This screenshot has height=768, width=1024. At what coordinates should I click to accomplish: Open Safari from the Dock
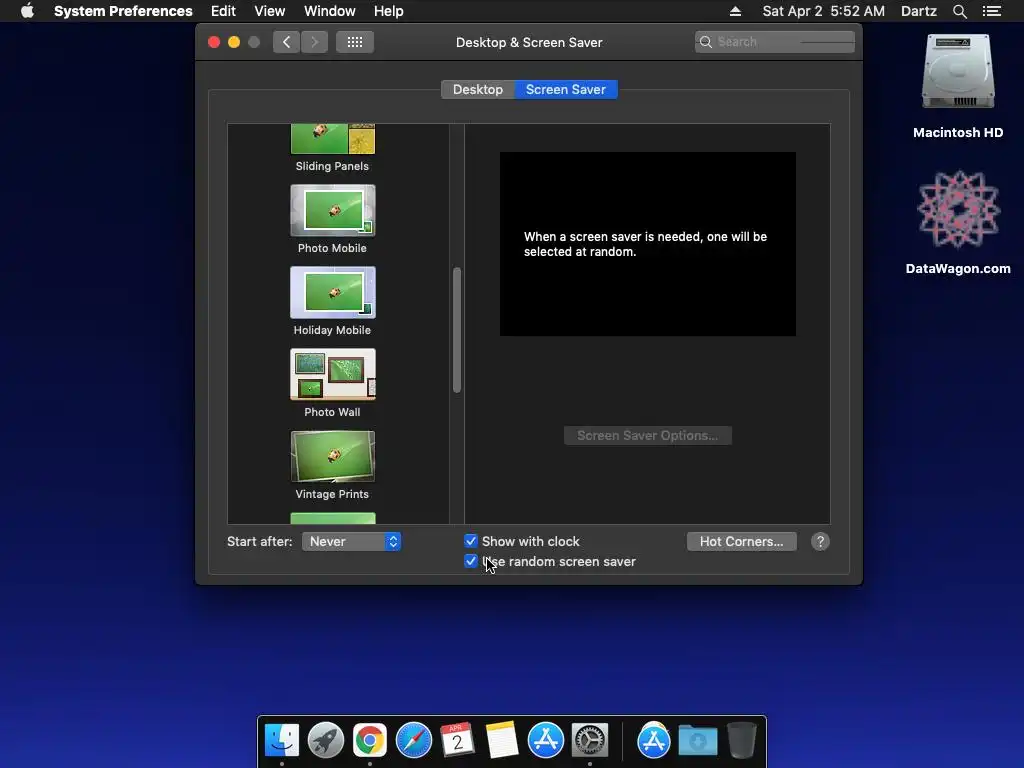tap(413, 741)
